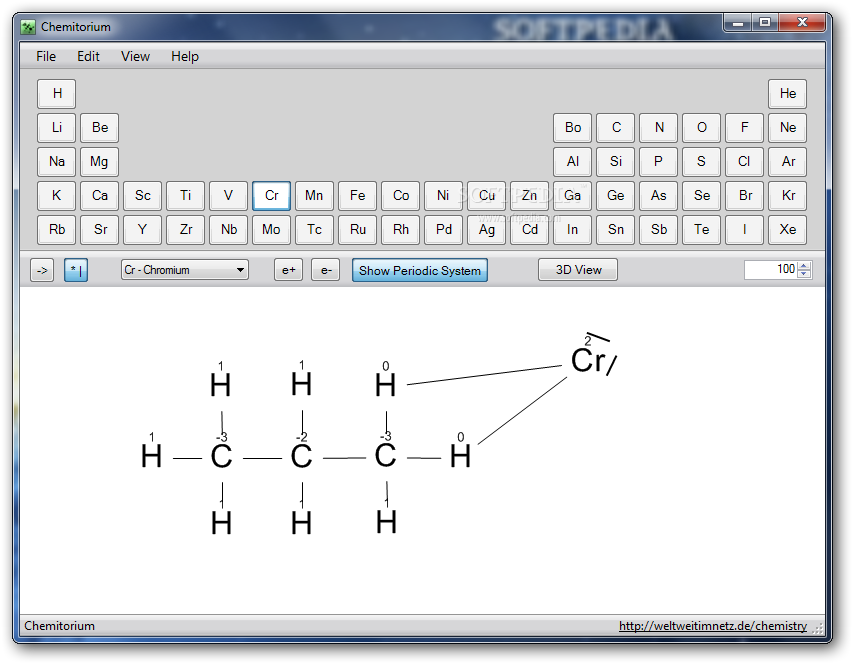Pick the Manganese (Mn) element
This screenshot has height=664, width=853.
tap(314, 196)
